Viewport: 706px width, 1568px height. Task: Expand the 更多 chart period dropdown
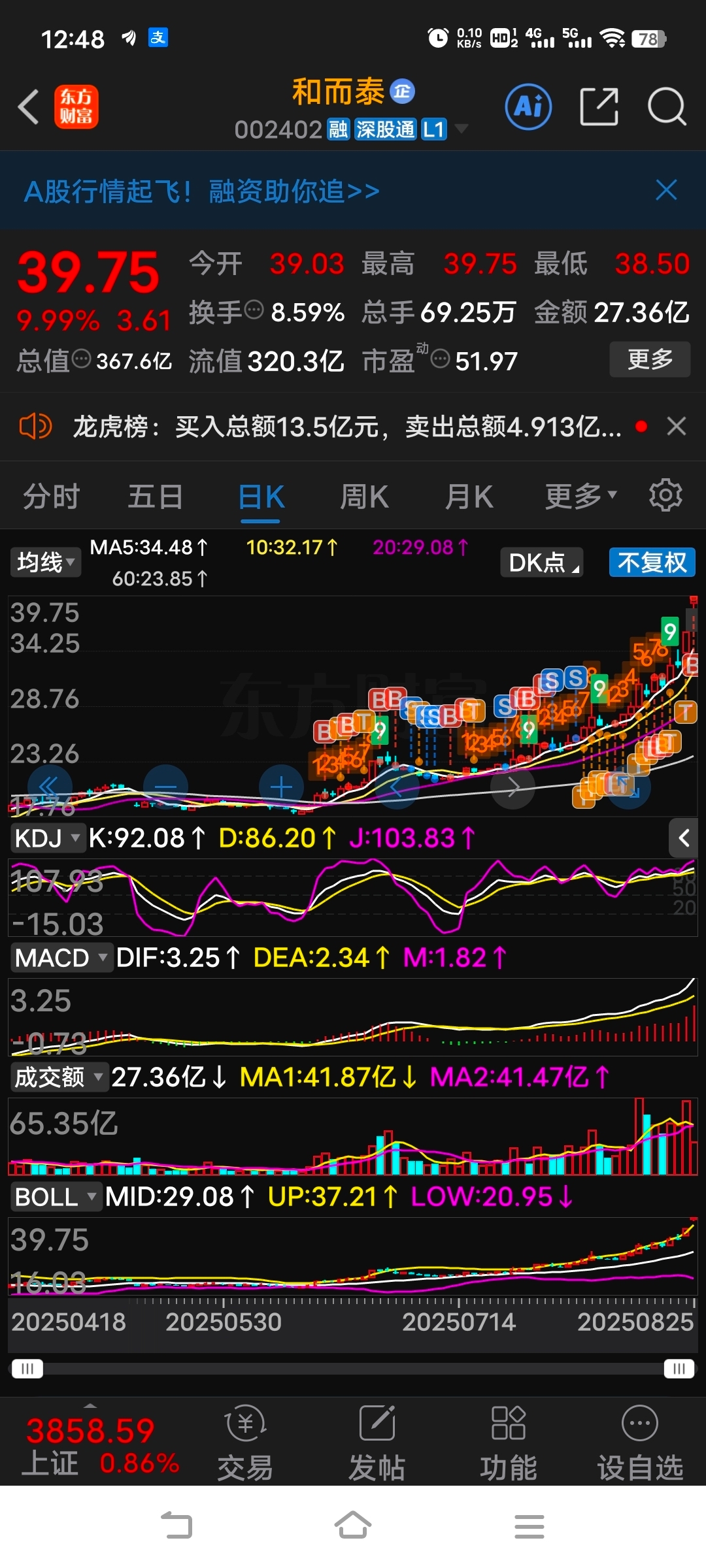click(580, 497)
